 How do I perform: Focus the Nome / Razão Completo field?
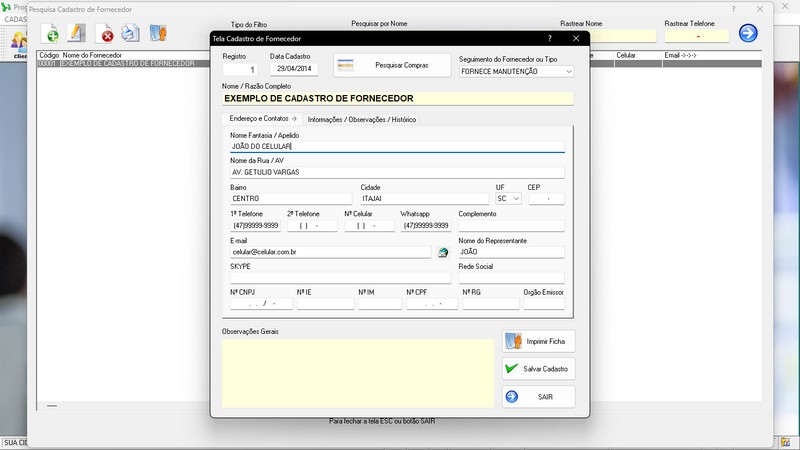pyautogui.click(x=398, y=98)
